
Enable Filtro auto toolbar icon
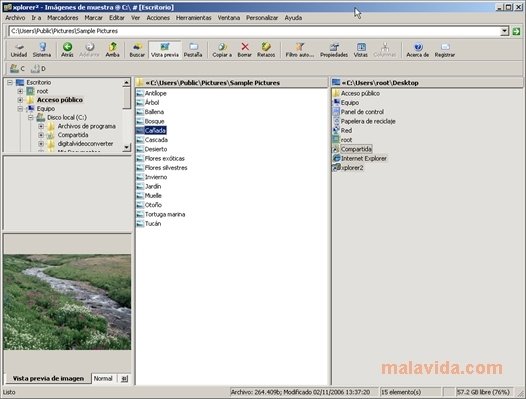click(x=300, y=50)
